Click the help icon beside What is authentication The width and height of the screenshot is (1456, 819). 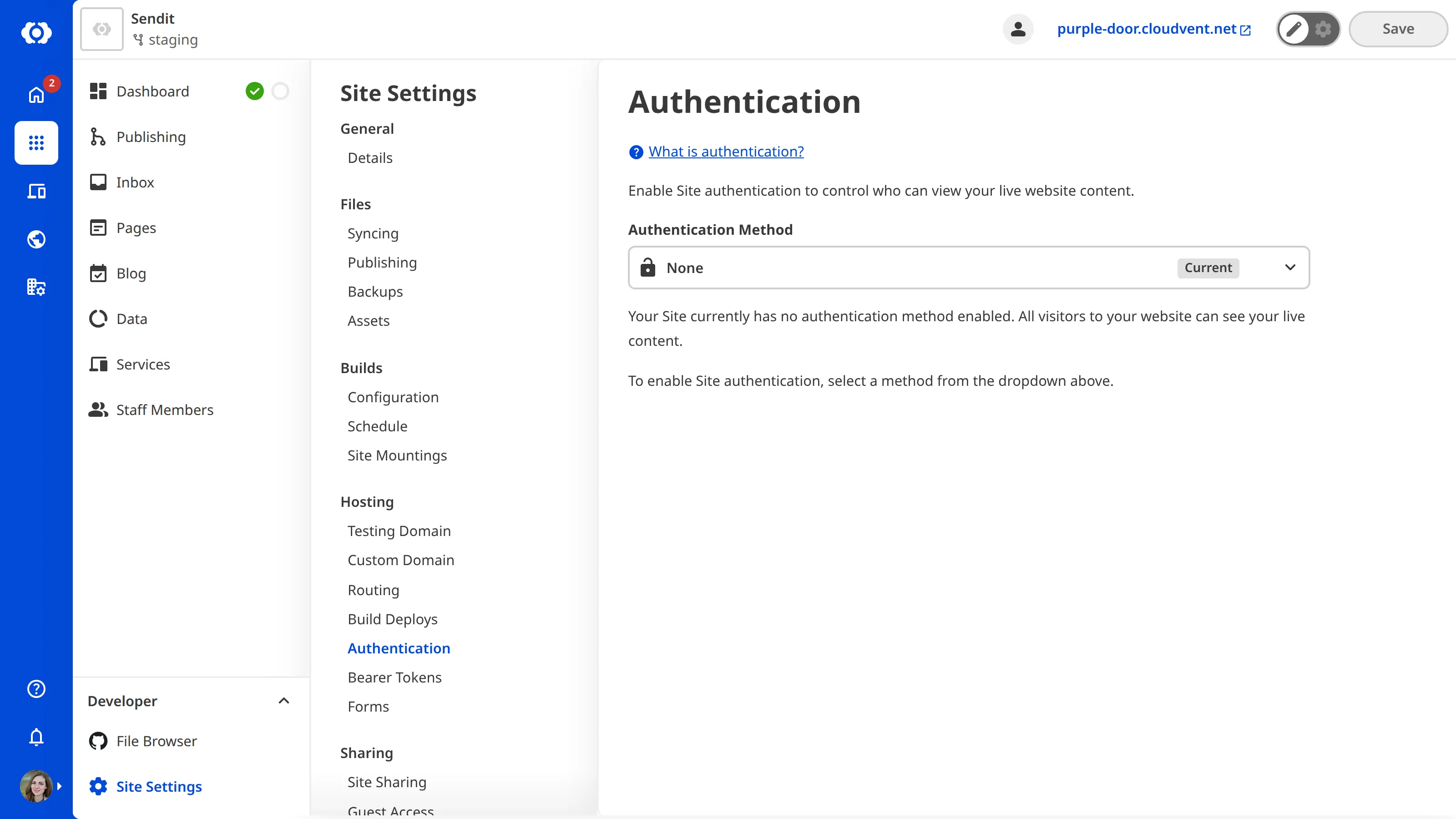pos(636,152)
